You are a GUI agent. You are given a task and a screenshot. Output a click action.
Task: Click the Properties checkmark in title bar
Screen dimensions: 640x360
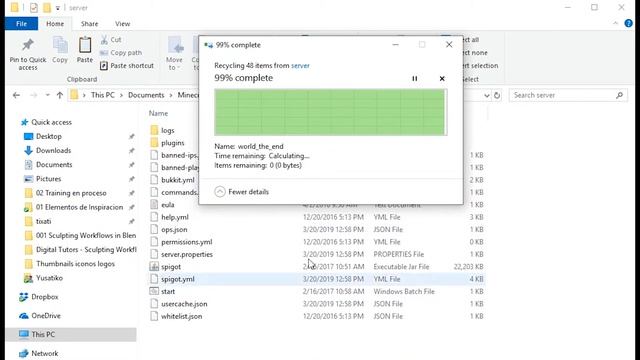click(x=34, y=7)
